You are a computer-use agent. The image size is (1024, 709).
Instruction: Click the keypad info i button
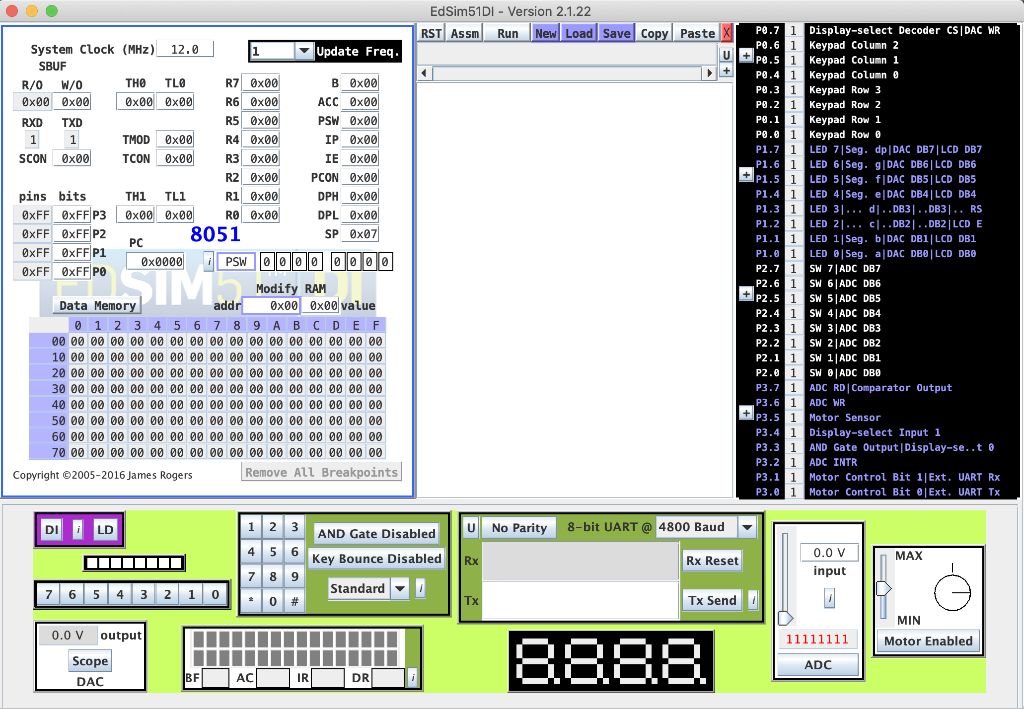[421, 589]
